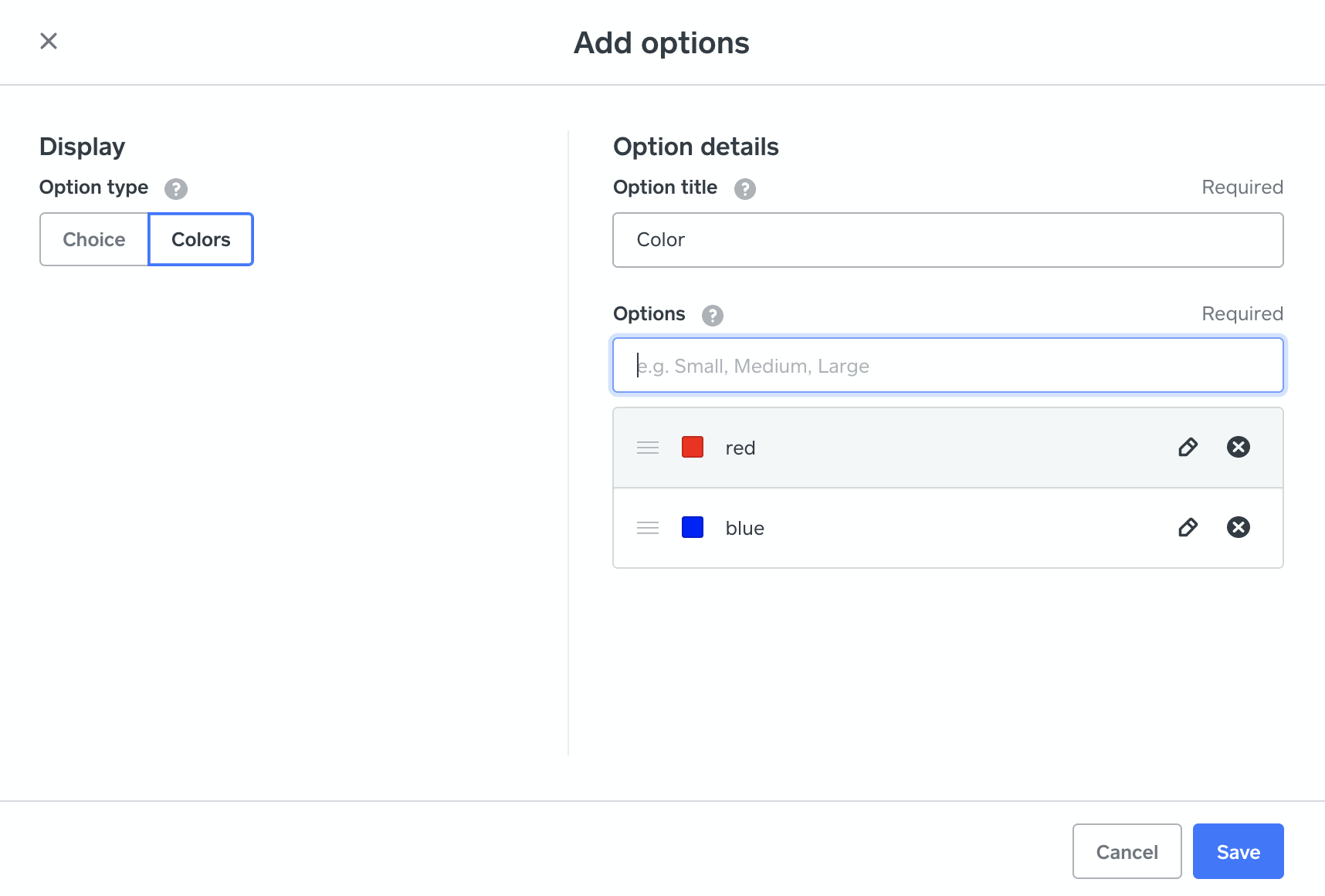Save the new color options
The width and height of the screenshot is (1325, 896).
[1237, 851]
